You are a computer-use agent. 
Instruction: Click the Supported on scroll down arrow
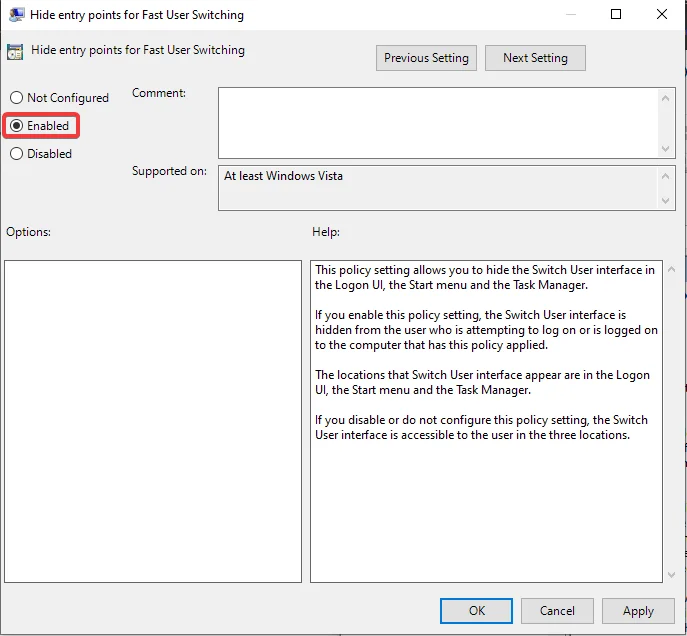click(x=666, y=201)
